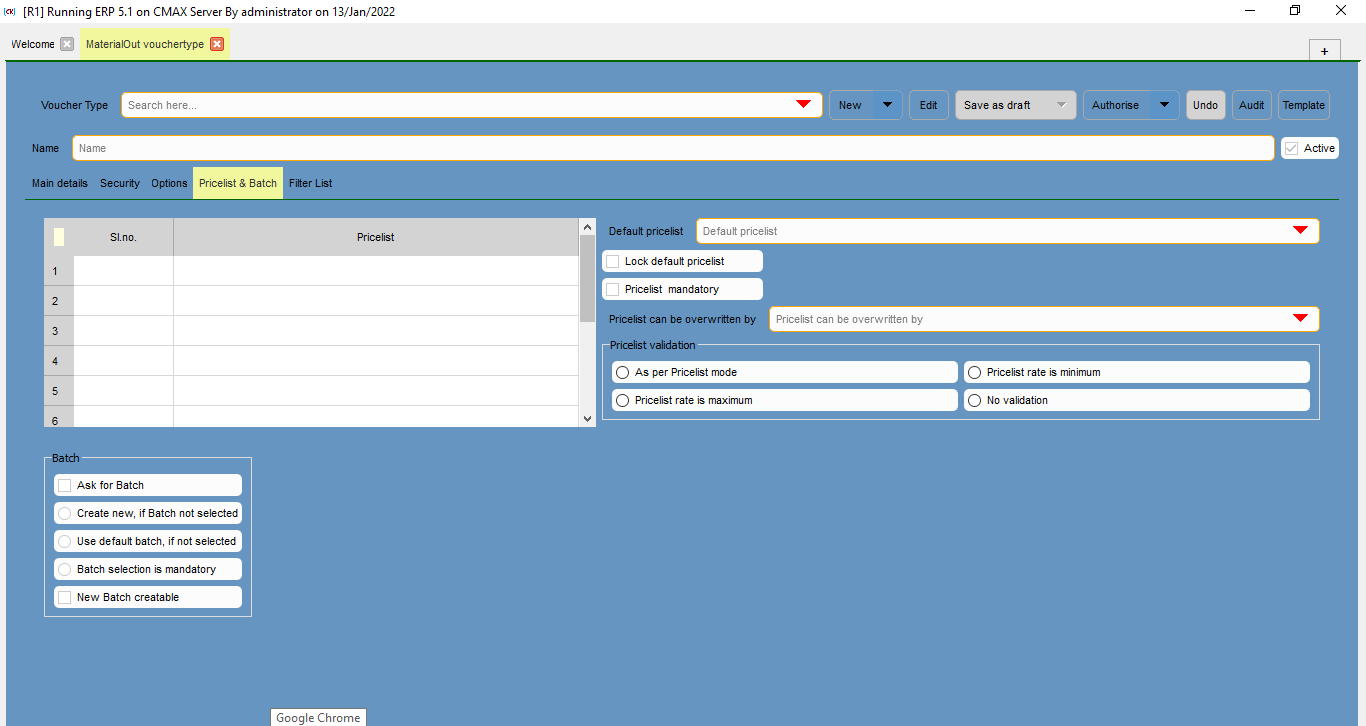The width and height of the screenshot is (1366, 726).
Task: Open the Default pricelist dropdown
Action: (x=1300, y=231)
